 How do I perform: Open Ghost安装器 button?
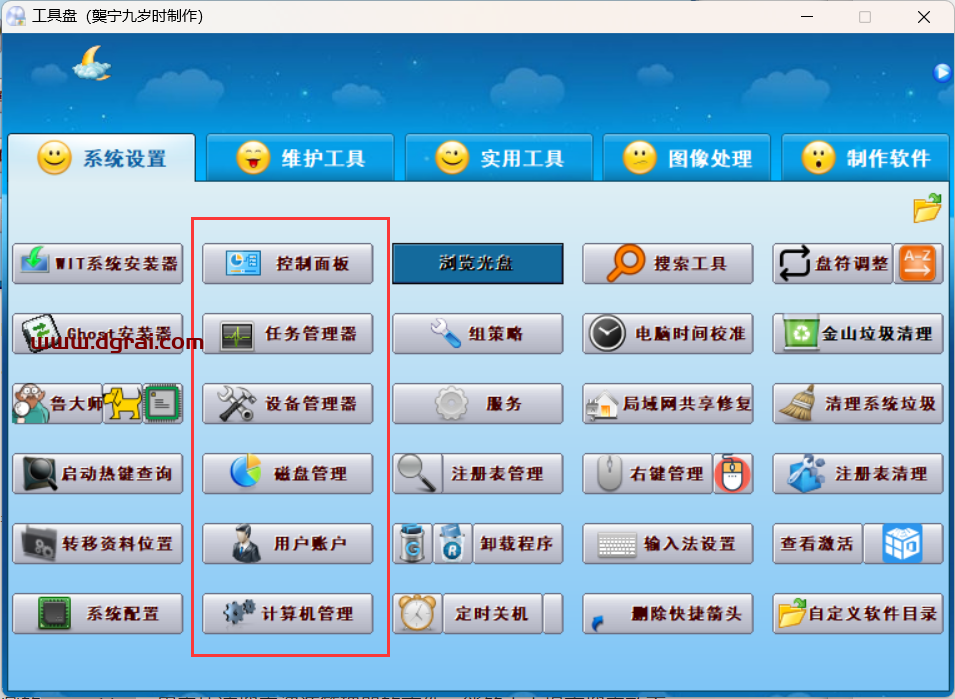click(97, 334)
